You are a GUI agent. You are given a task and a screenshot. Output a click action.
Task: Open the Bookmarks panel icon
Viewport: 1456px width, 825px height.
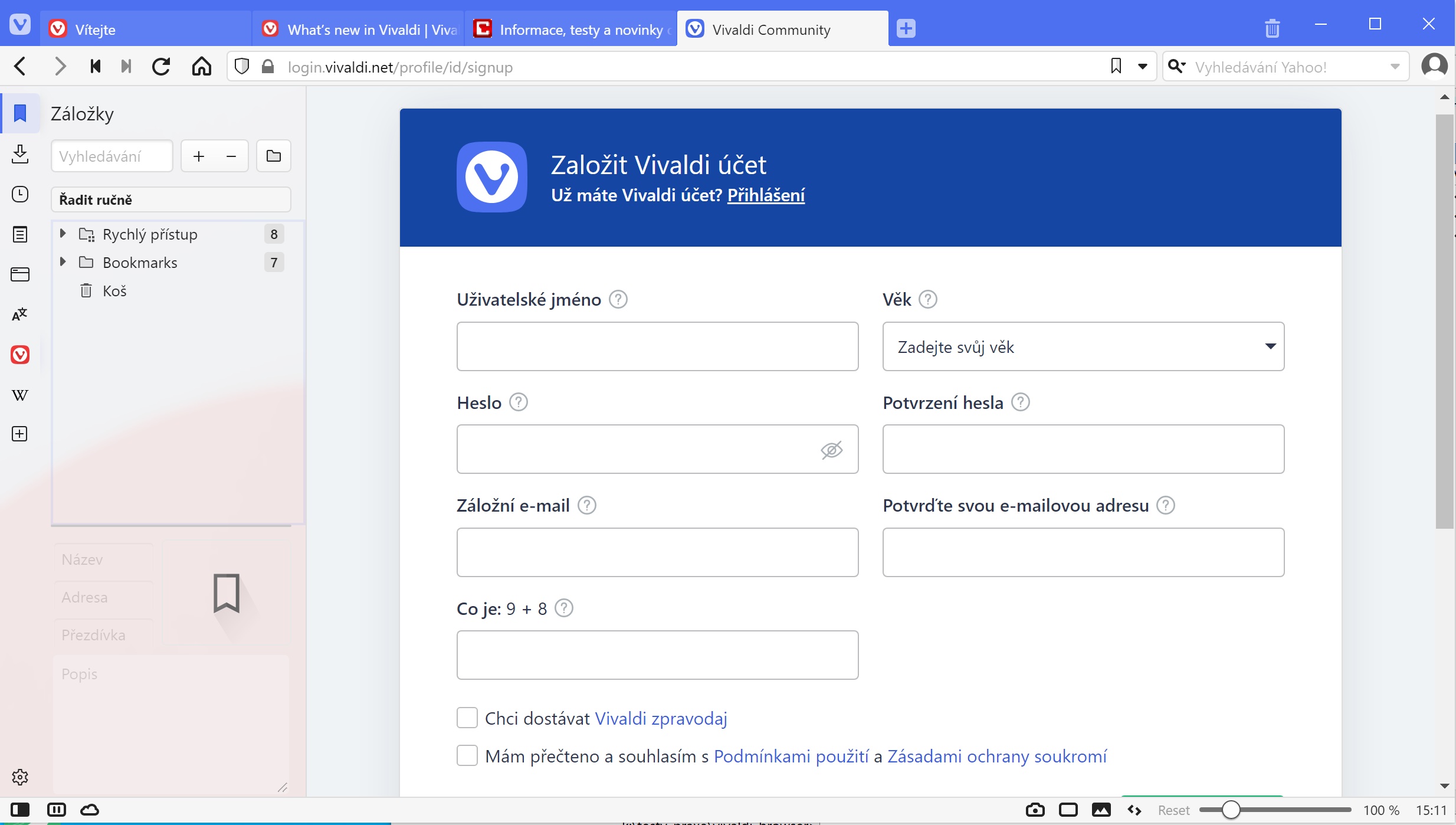tap(20, 113)
